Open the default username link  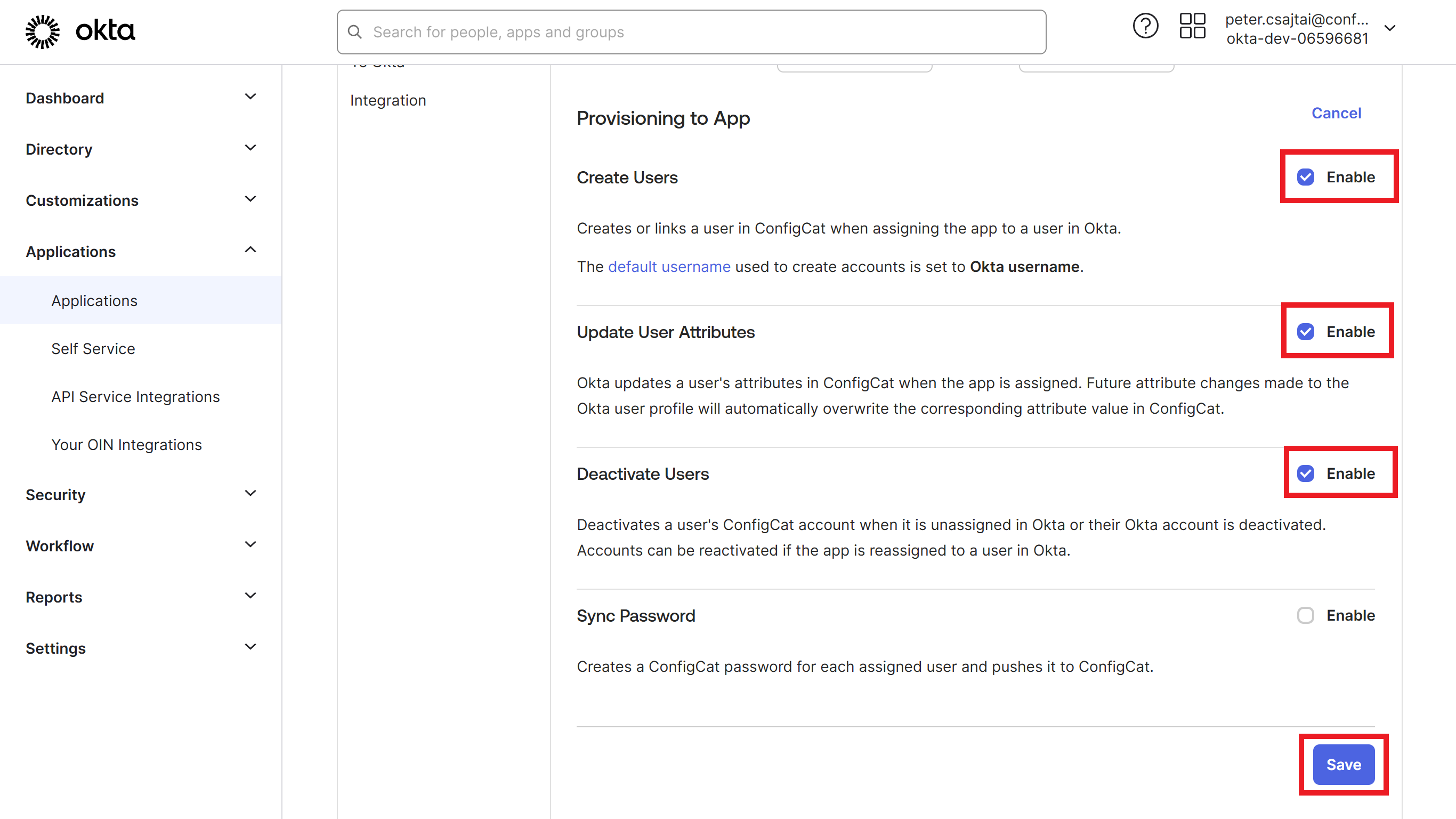(669, 267)
